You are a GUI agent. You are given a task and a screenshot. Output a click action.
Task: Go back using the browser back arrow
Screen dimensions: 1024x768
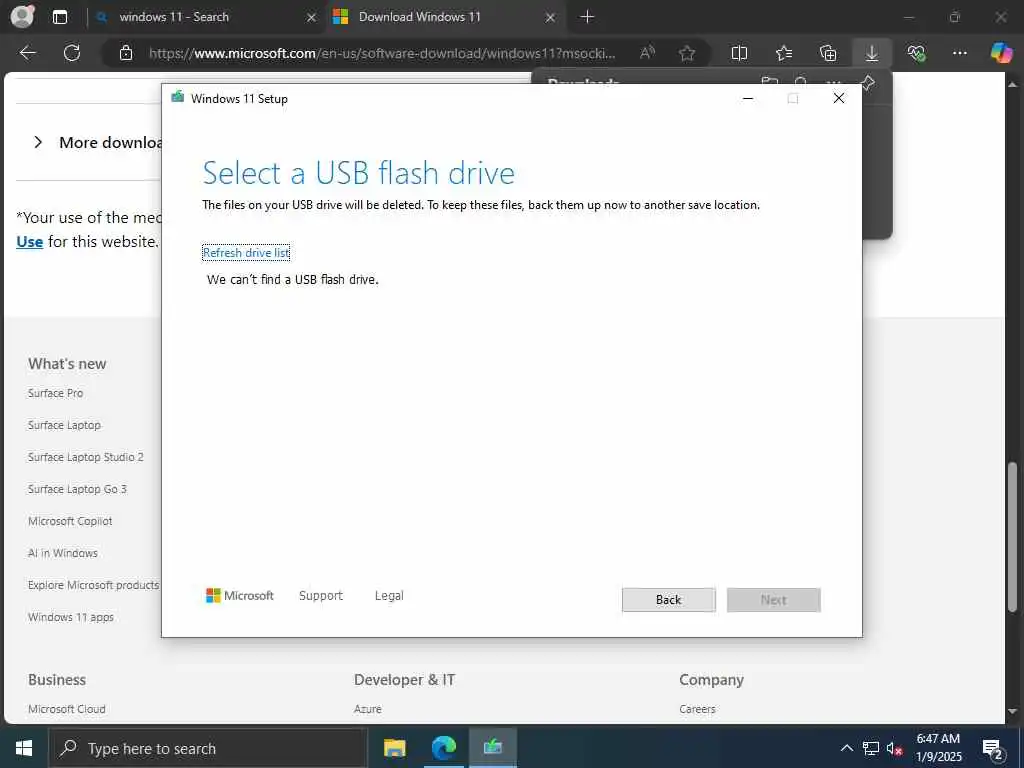point(28,53)
